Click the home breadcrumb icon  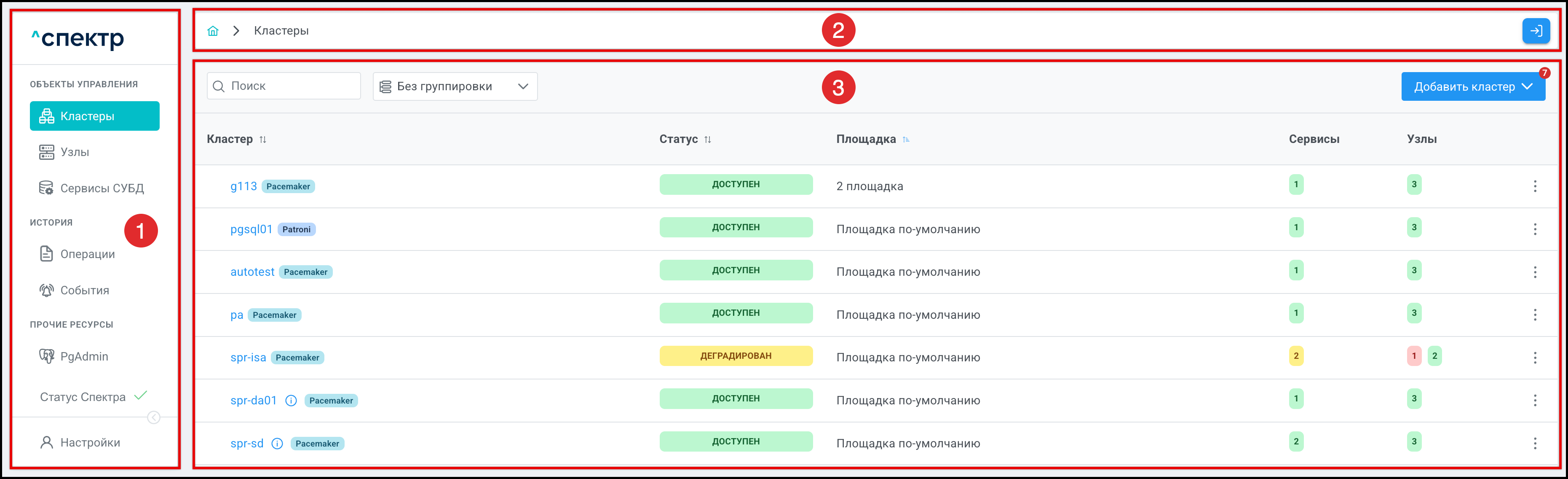pyautogui.click(x=212, y=30)
